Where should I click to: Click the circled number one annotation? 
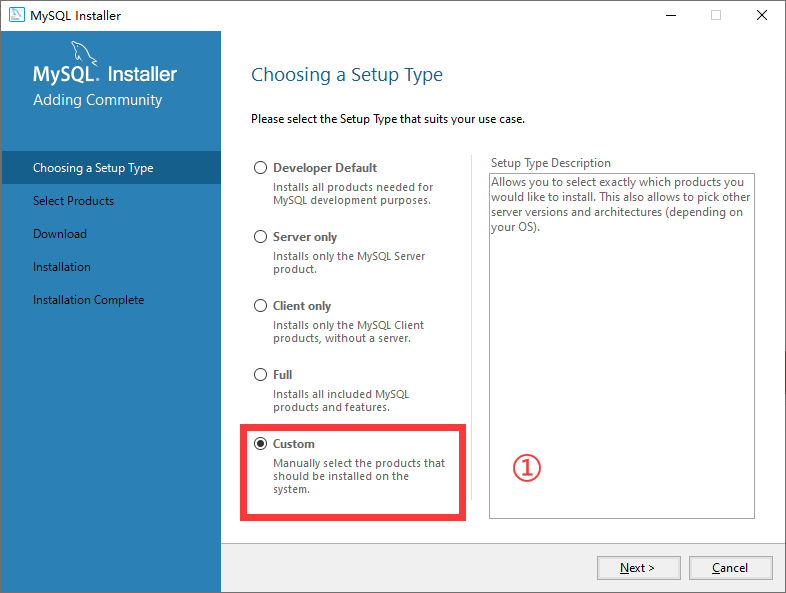click(x=526, y=468)
